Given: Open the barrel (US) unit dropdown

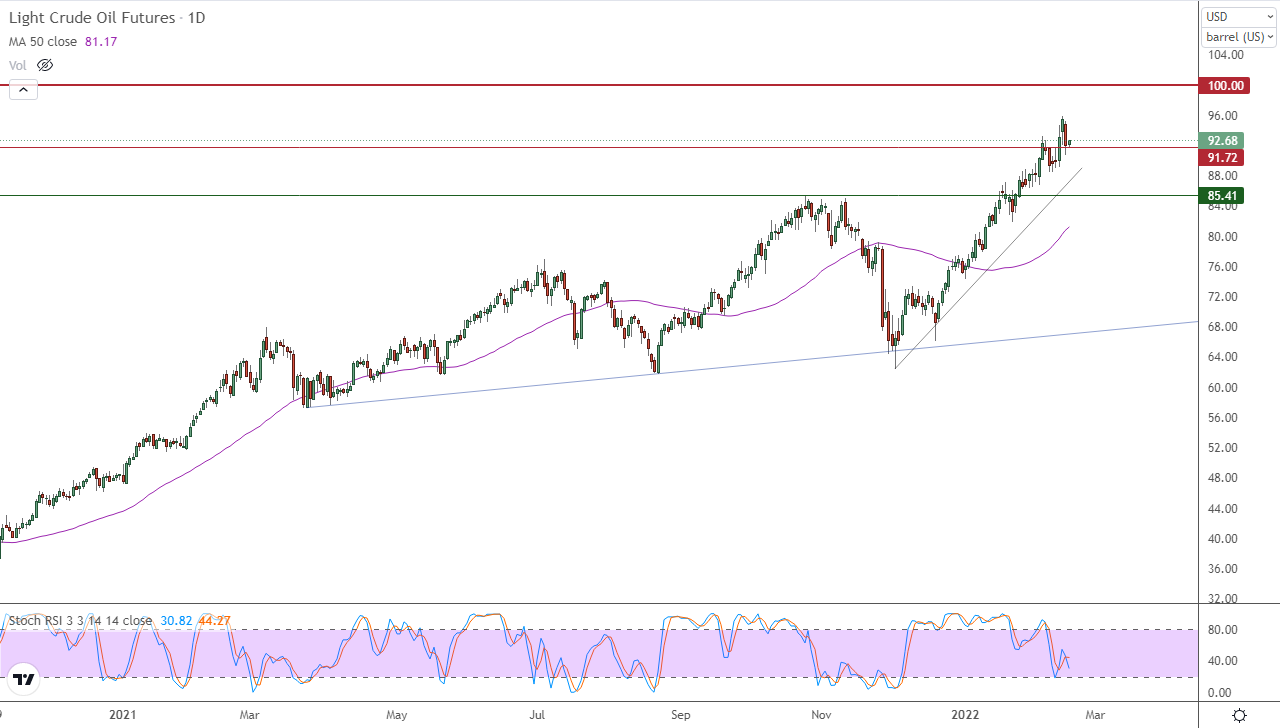Looking at the screenshot, I should [x=1238, y=37].
